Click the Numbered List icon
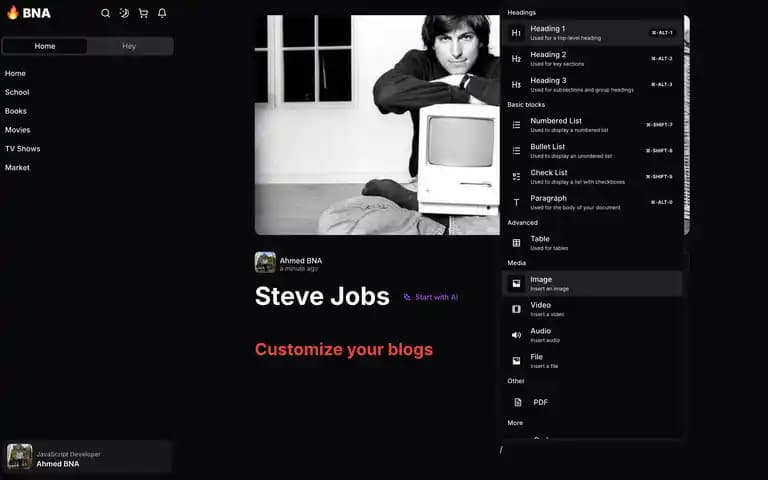 (516, 125)
